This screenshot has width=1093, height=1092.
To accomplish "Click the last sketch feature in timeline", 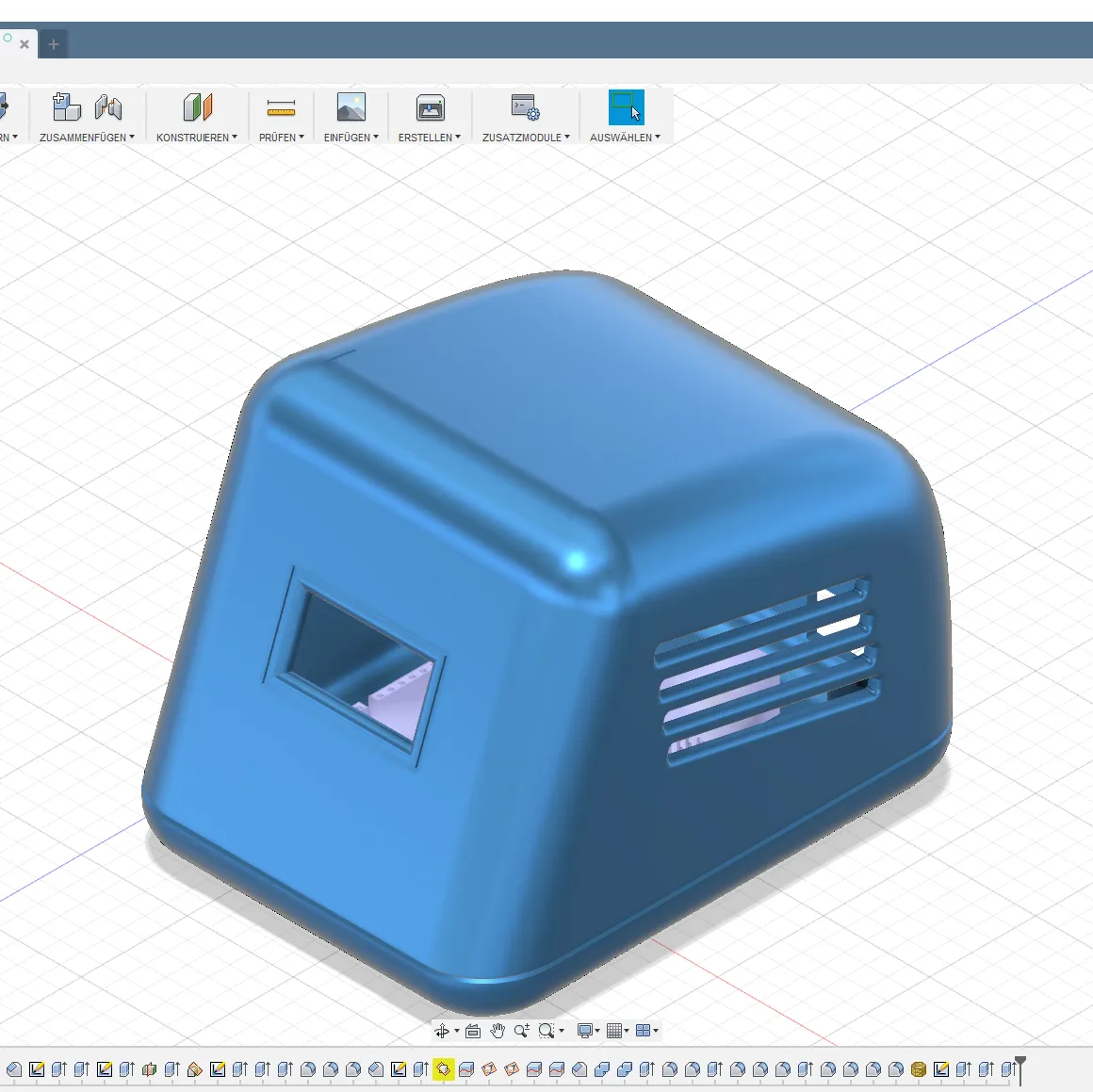I will click(941, 1069).
